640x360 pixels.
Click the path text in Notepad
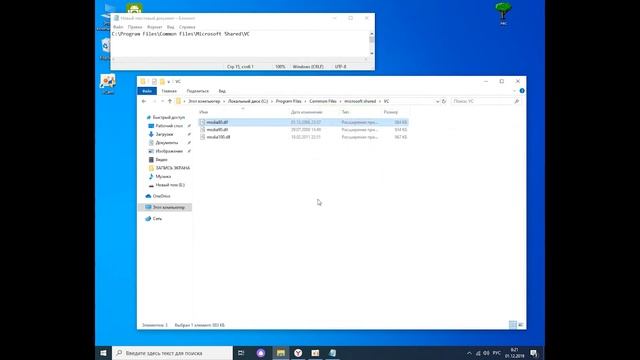coord(181,34)
